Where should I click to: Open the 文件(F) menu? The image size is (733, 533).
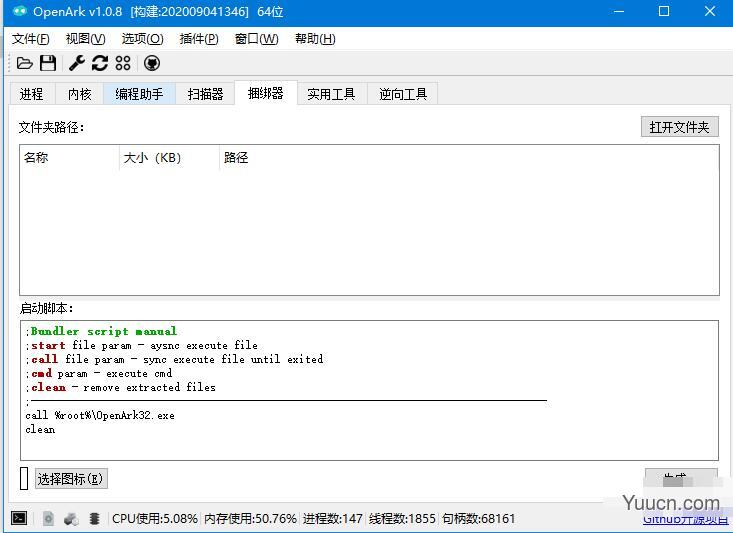[x=30, y=39]
